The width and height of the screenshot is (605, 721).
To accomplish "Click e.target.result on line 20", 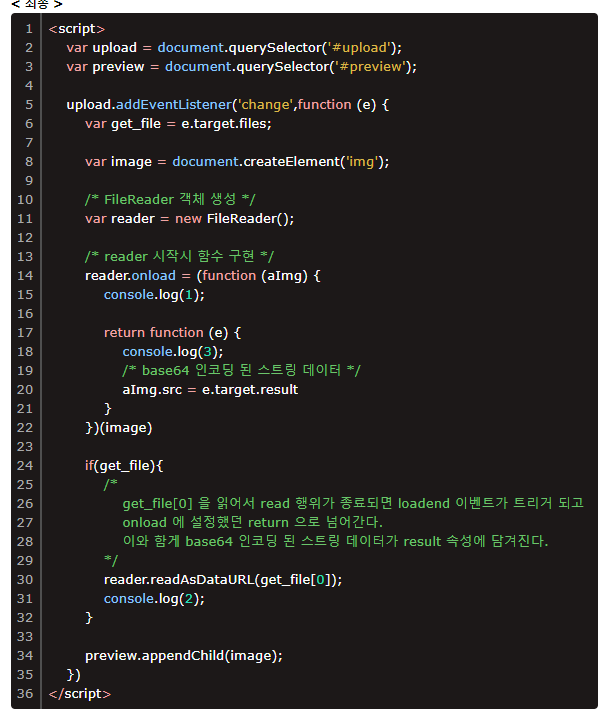I will coord(250,390).
